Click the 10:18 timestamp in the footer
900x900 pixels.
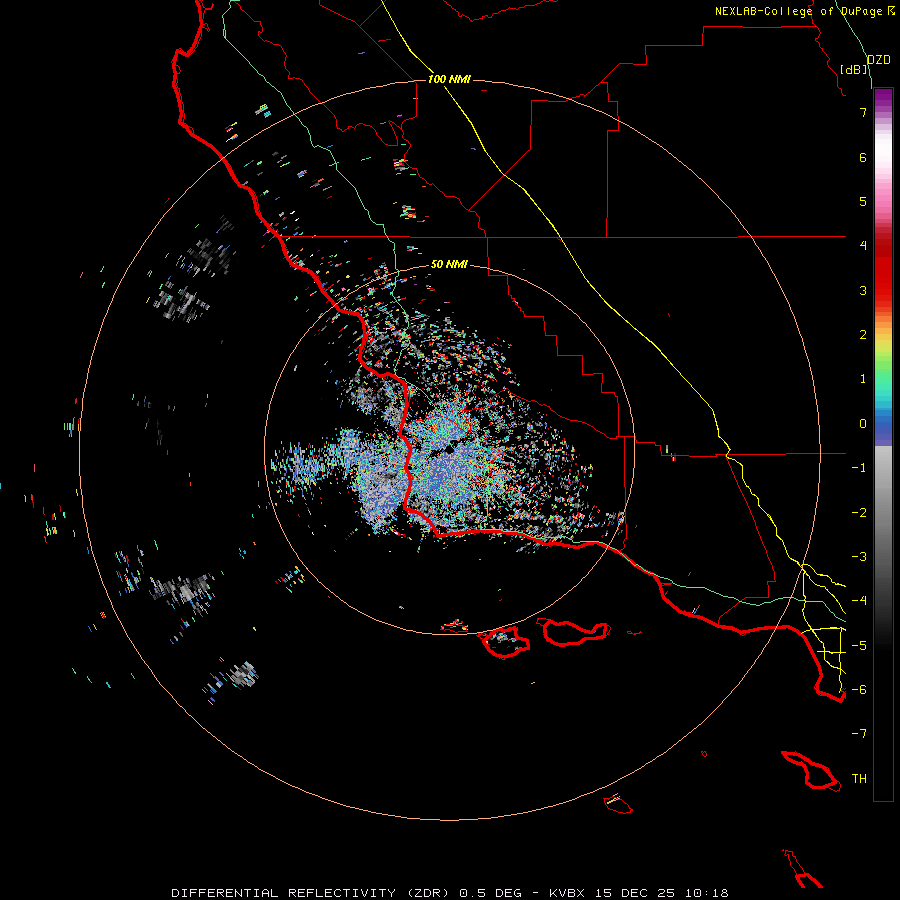pyautogui.click(x=707, y=893)
